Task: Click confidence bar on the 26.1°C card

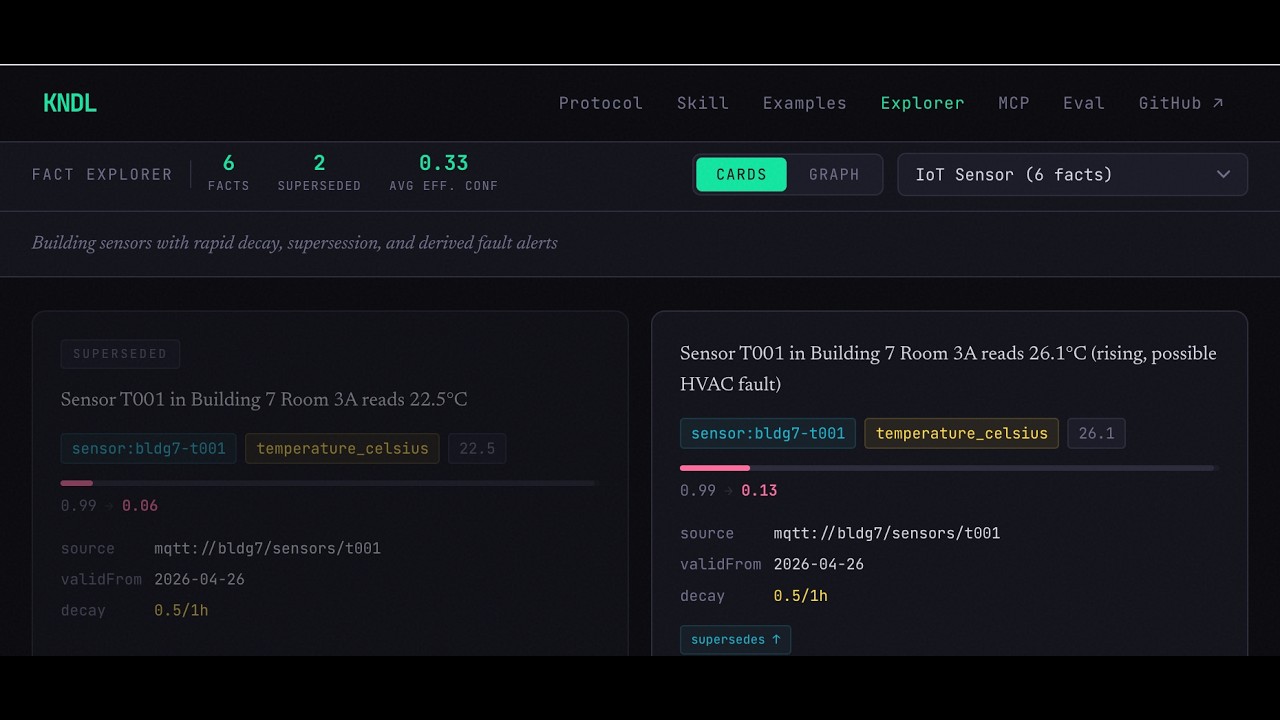Action: (x=948, y=468)
